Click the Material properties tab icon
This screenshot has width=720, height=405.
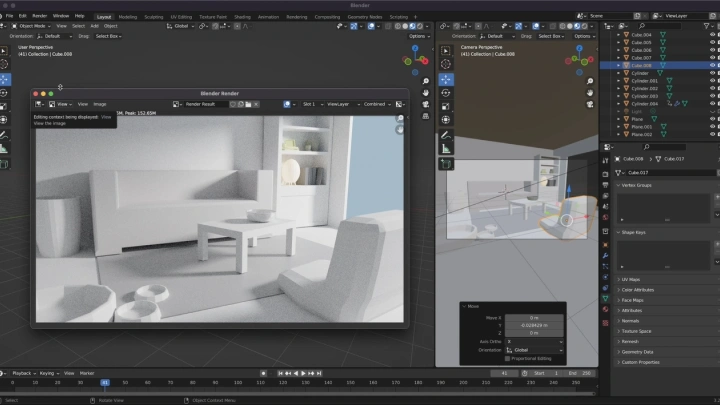605,310
